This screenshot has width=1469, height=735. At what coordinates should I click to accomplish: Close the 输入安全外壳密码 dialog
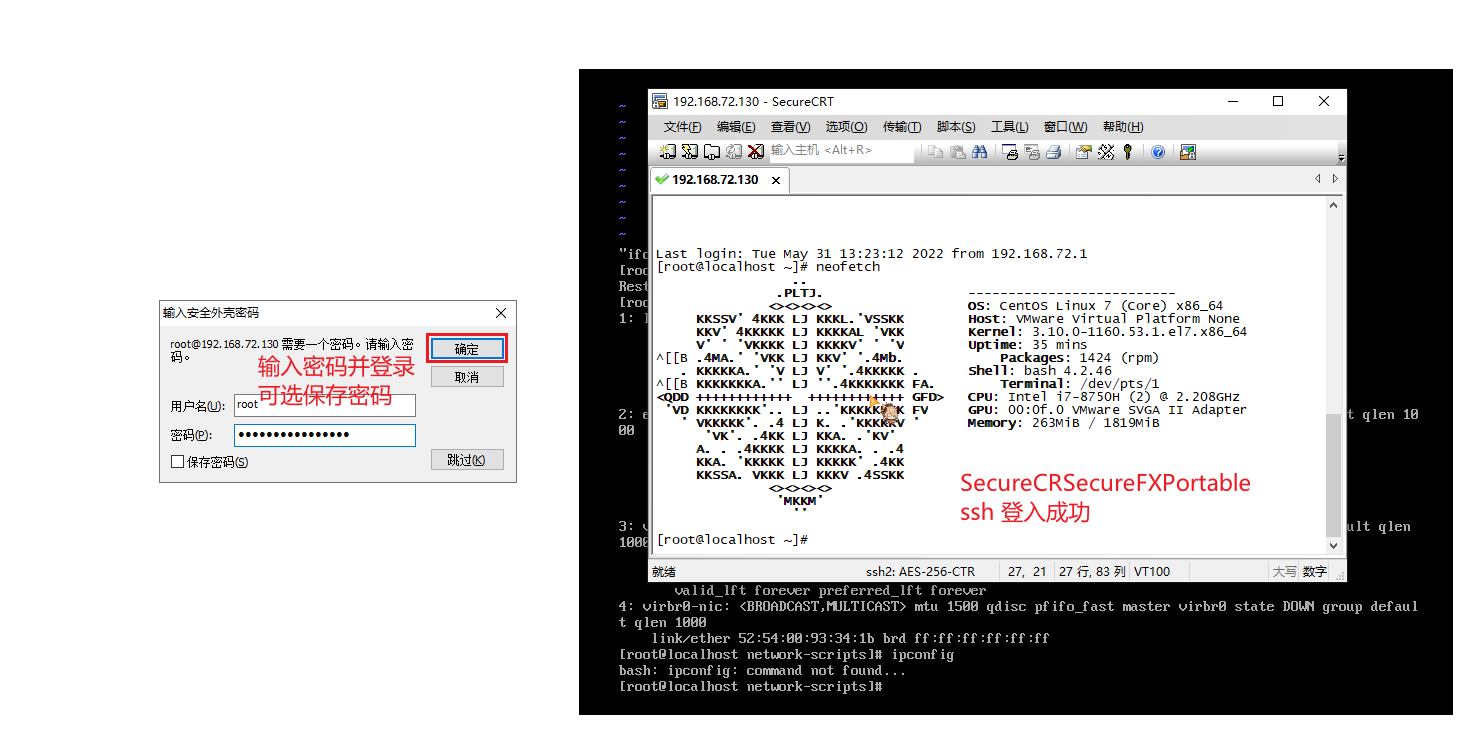click(x=501, y=313)
